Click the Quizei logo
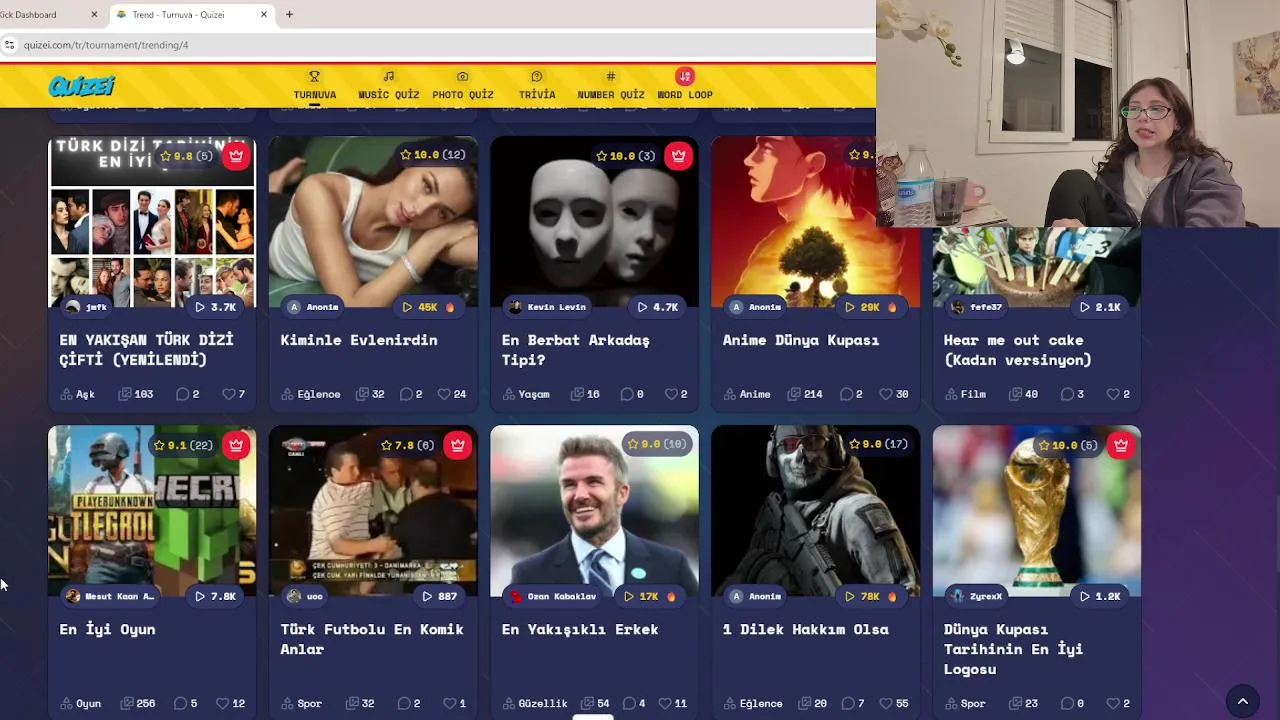1280x720 pixels. 82,86
